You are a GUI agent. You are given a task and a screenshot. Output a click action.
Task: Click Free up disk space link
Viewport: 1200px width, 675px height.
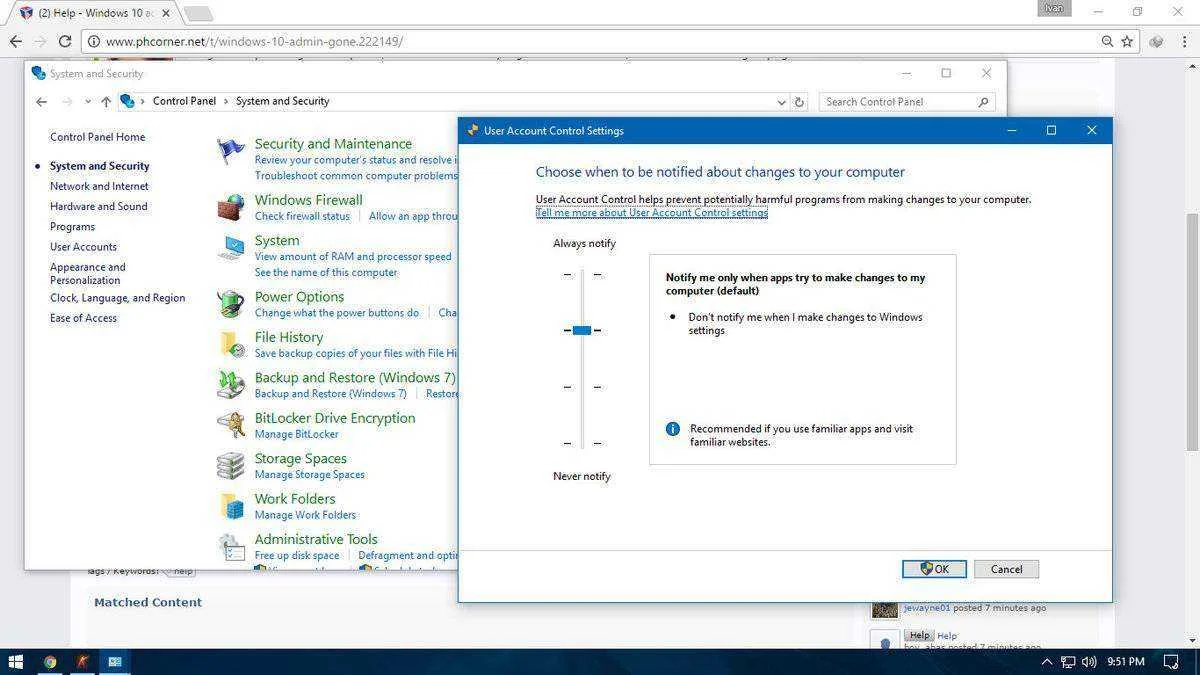297,555
